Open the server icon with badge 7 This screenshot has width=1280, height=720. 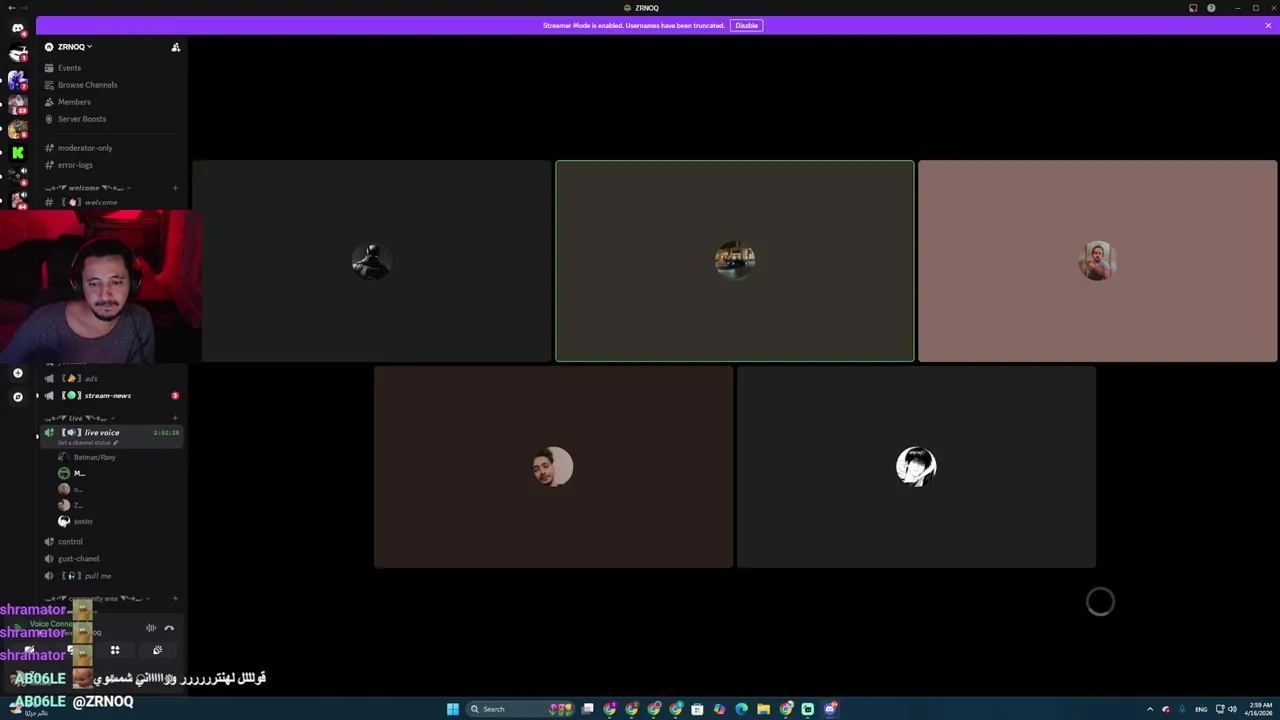click(17, 79)
